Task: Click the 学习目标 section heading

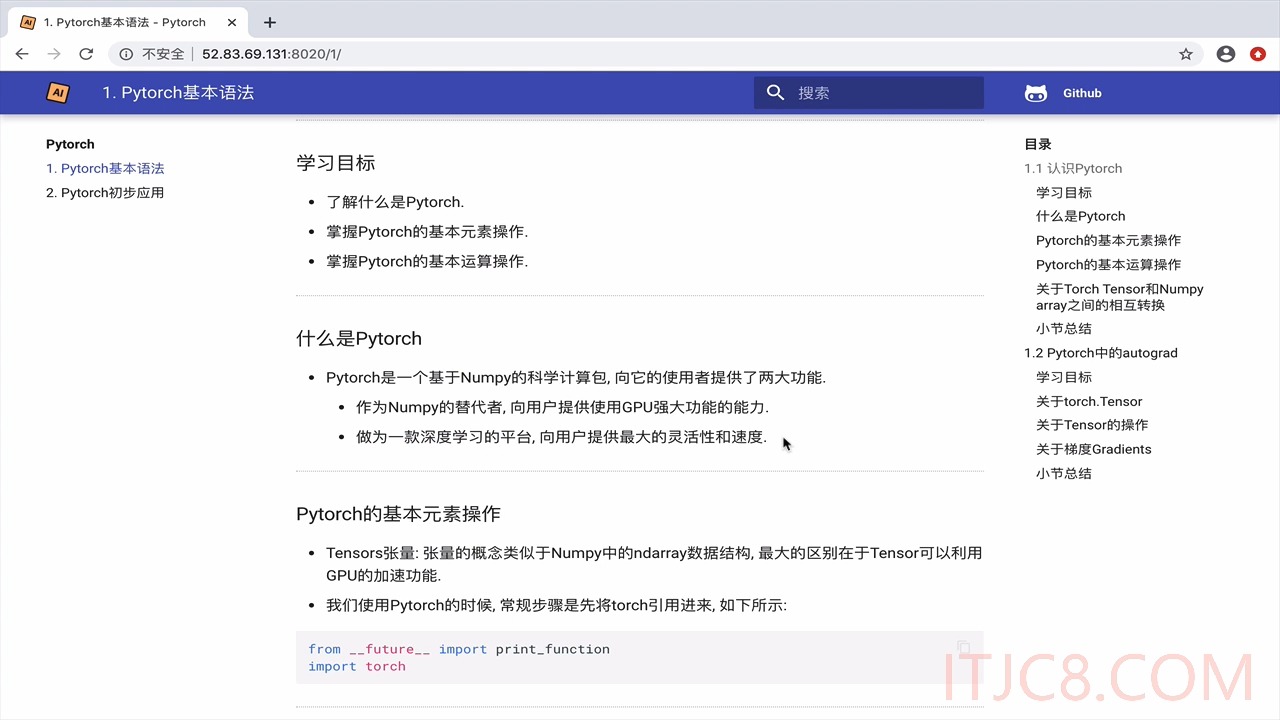Action: tap(335, 163)
